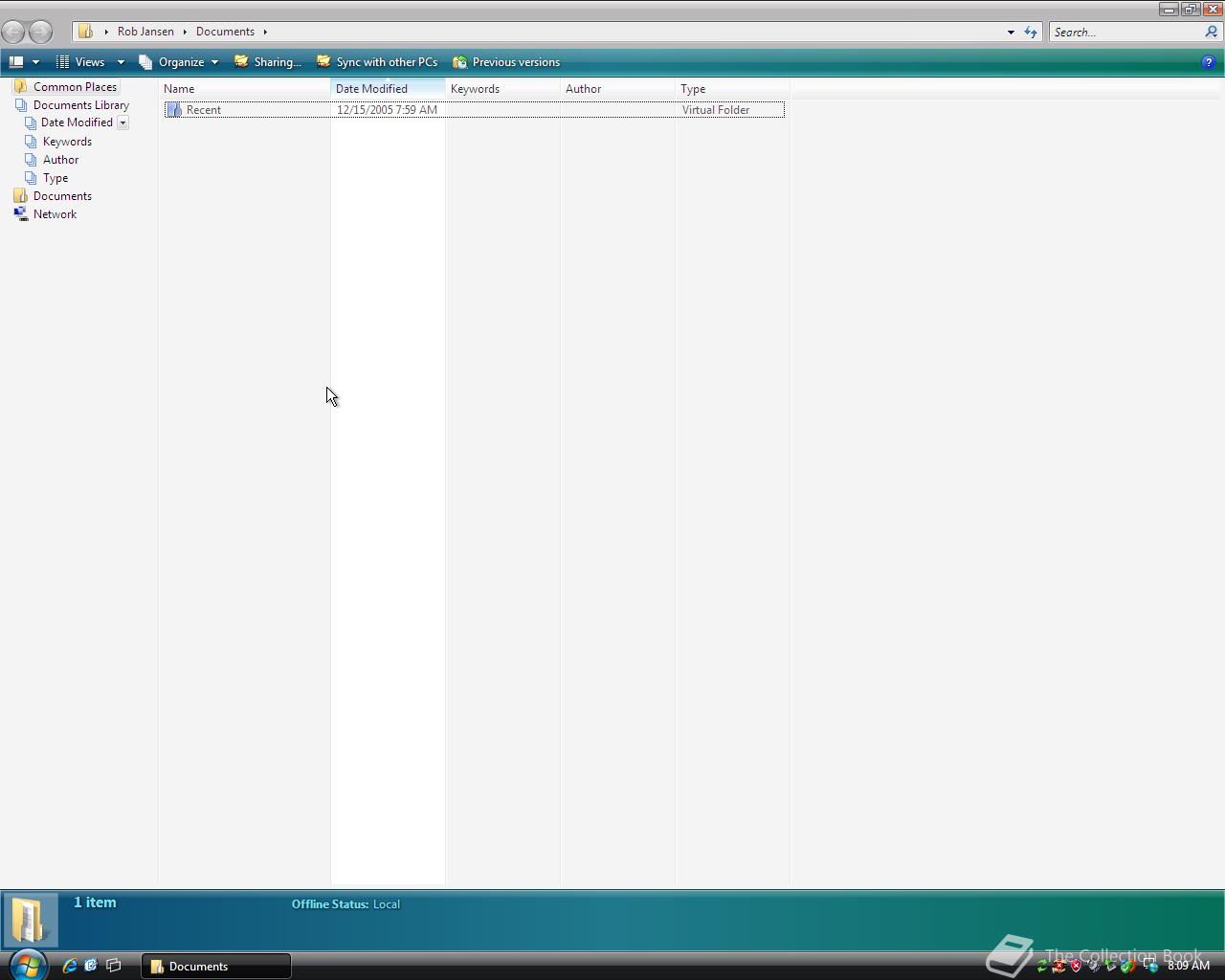Click Sharing... on command bar
The width and height of the screenshot is (1225, 980).
[268, 62]
